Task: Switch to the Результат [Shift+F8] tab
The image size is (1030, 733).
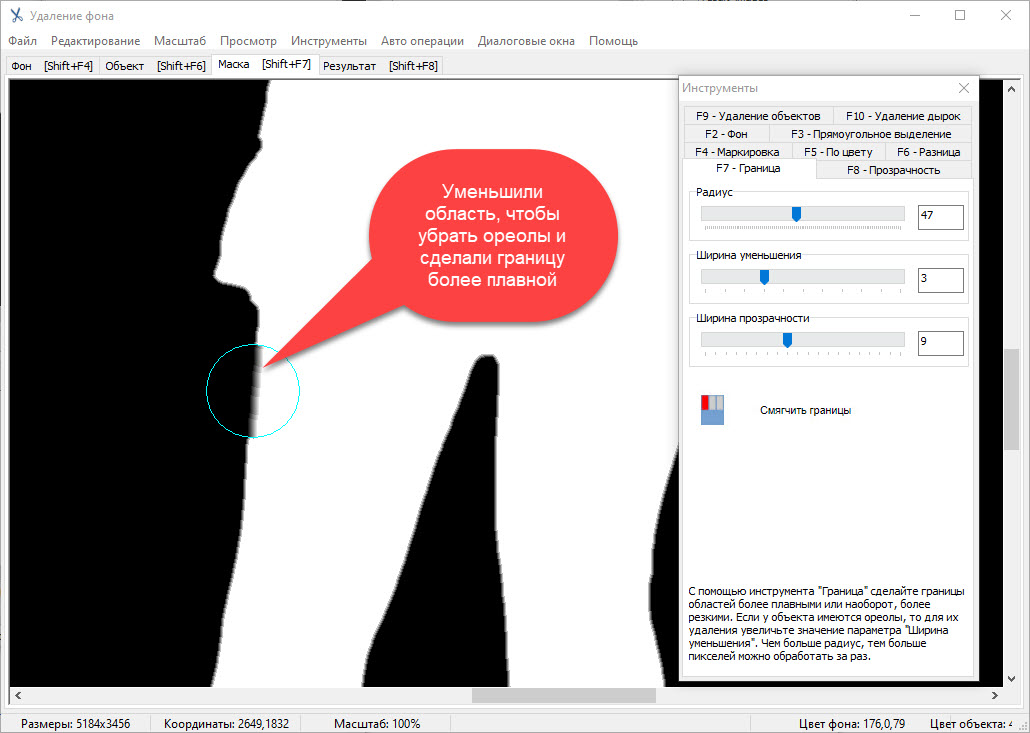Action: coord(380,66)
